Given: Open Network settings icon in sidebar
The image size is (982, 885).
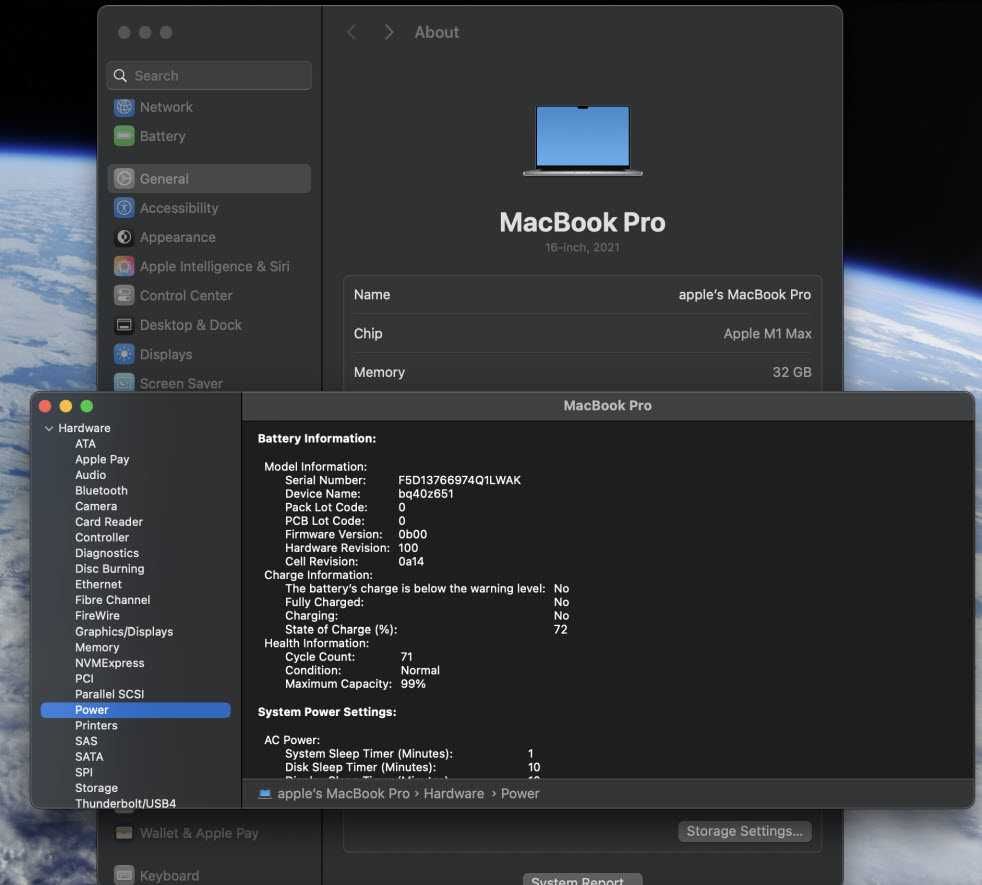Looking at the screenshot, I should point(124,107).
